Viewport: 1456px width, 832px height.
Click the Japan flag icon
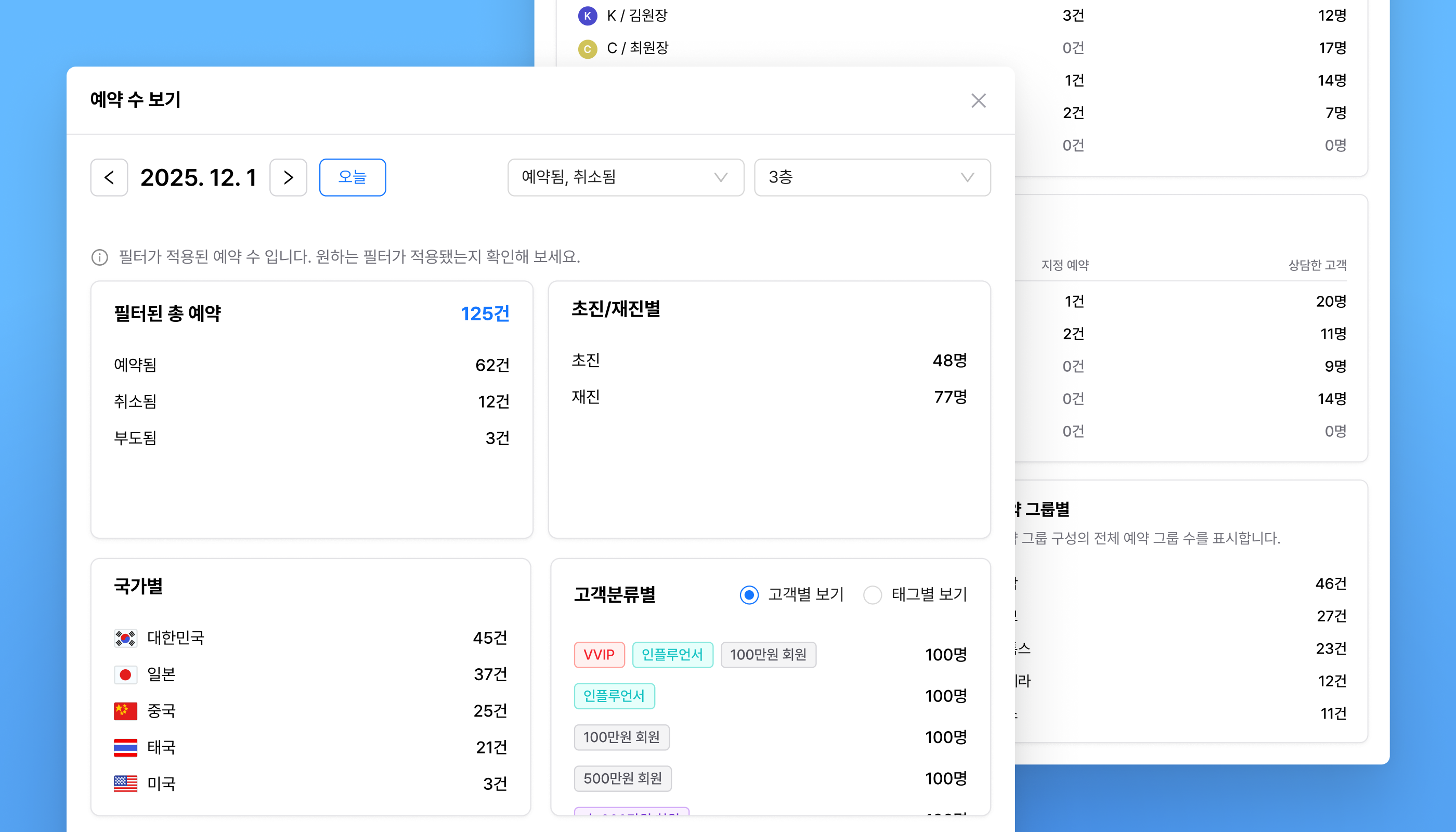click(125, 674)
